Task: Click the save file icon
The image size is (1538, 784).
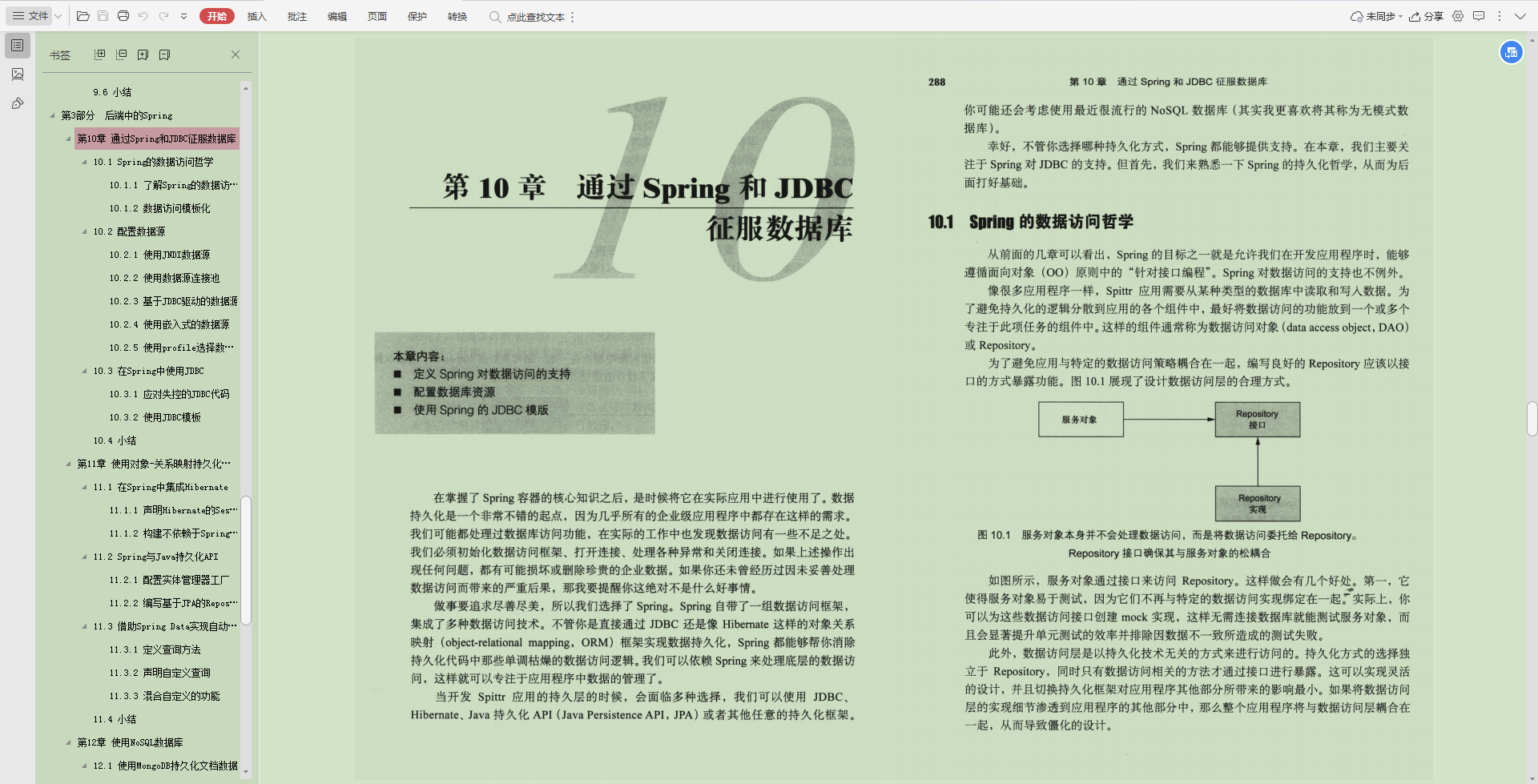Action: click(x=103, y=15)
